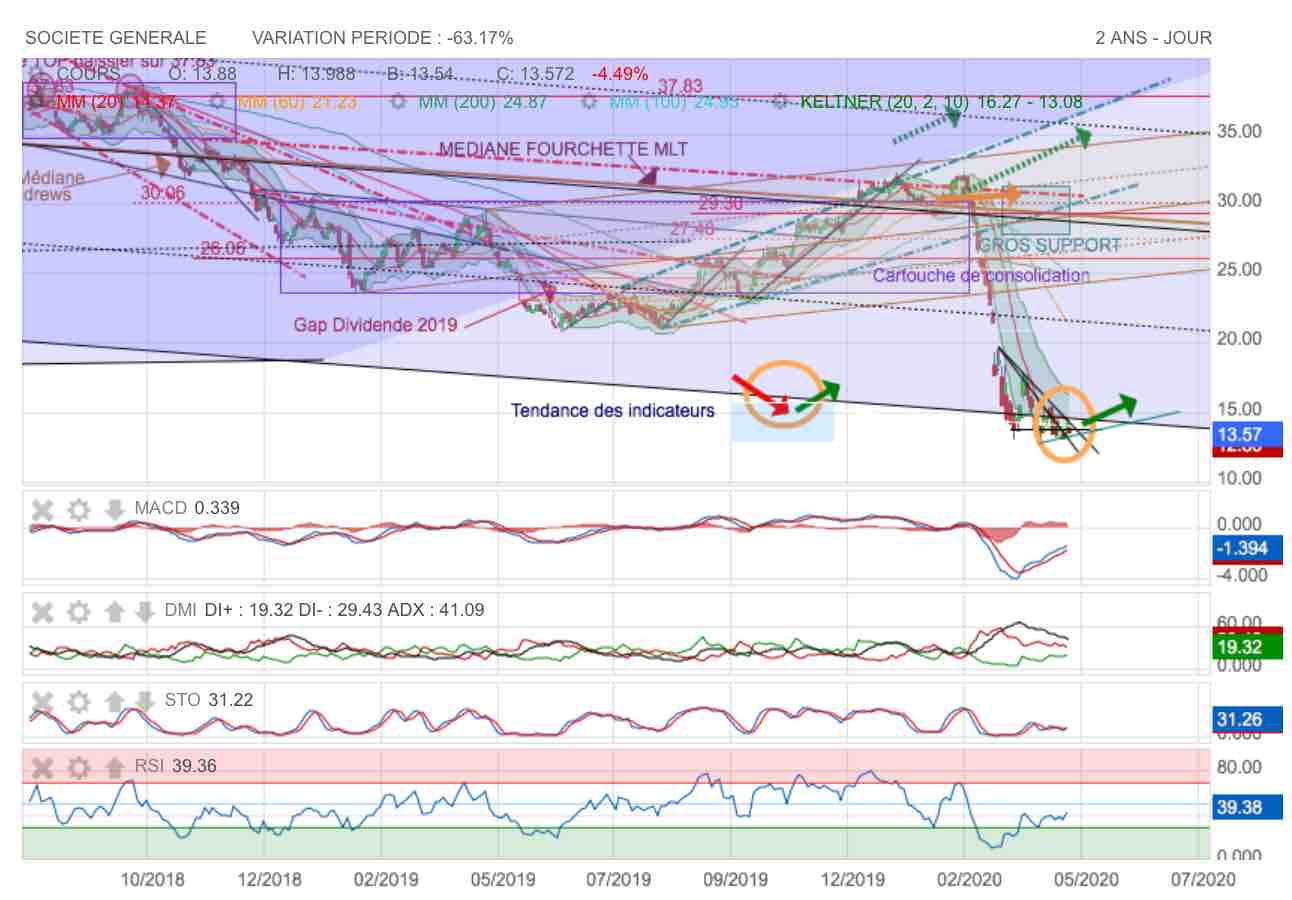Open STO stochastic settings gear
1292x900 pixels.
[79, 701]
